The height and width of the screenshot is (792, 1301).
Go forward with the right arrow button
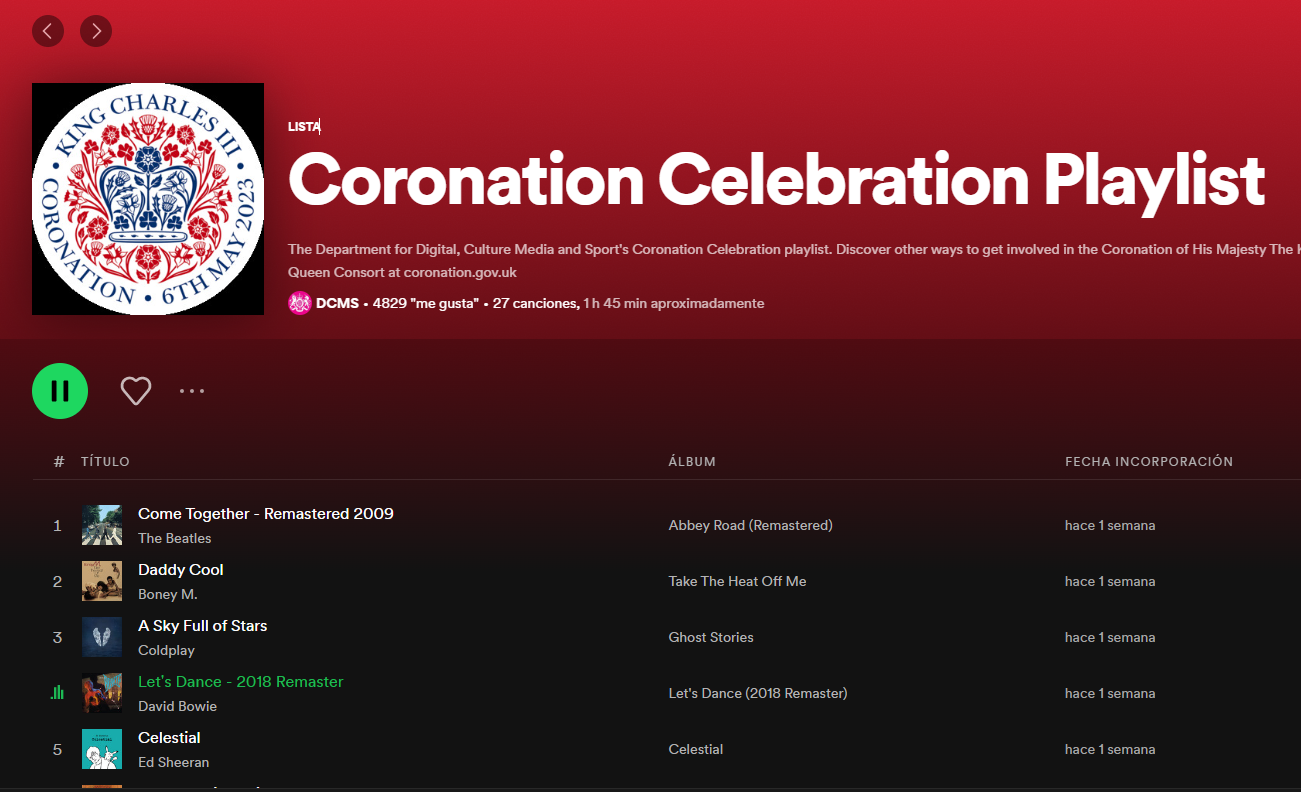point(96,31)
